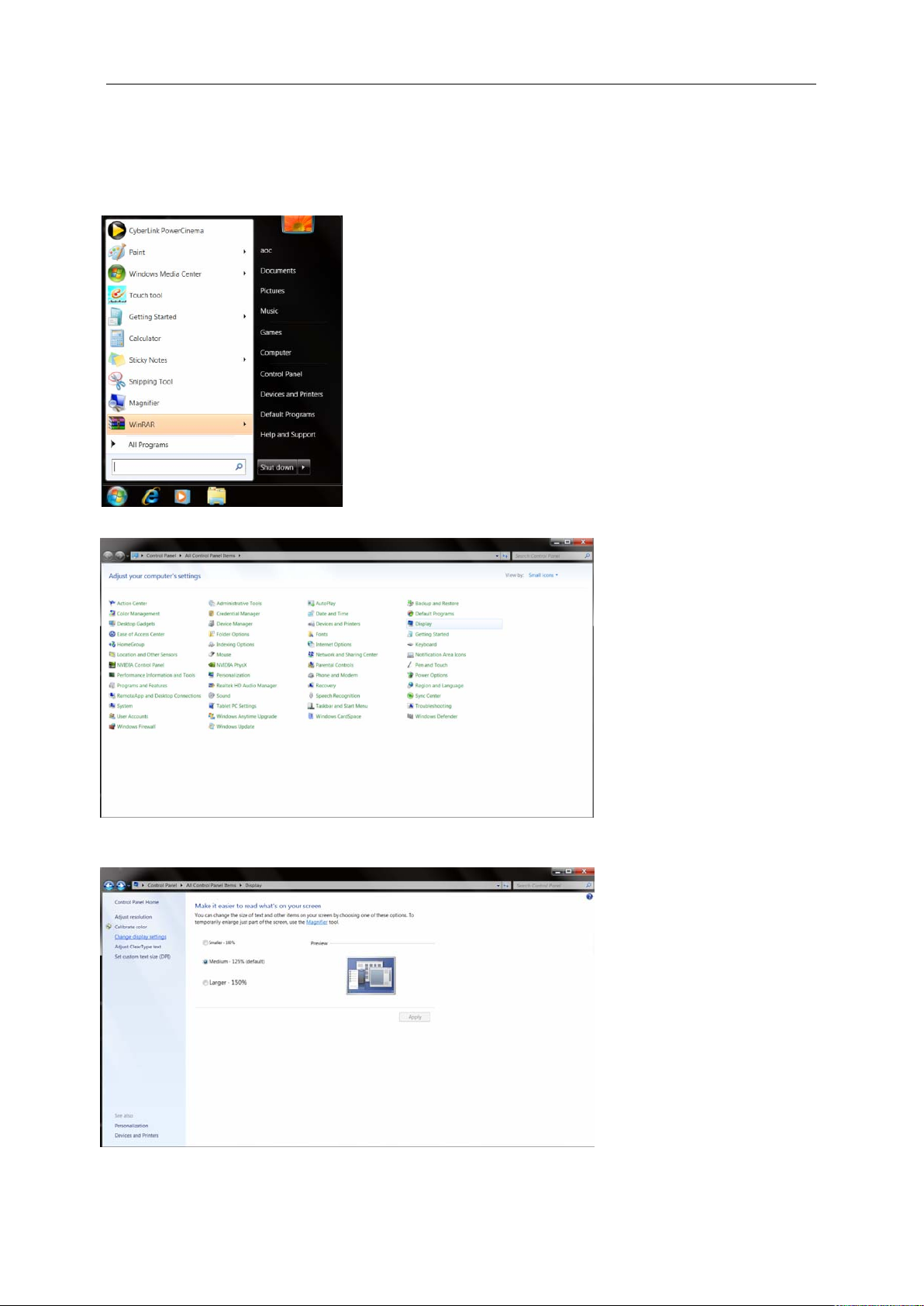
Task: Expand WinRAR submenu arrow
Action: 244,424
